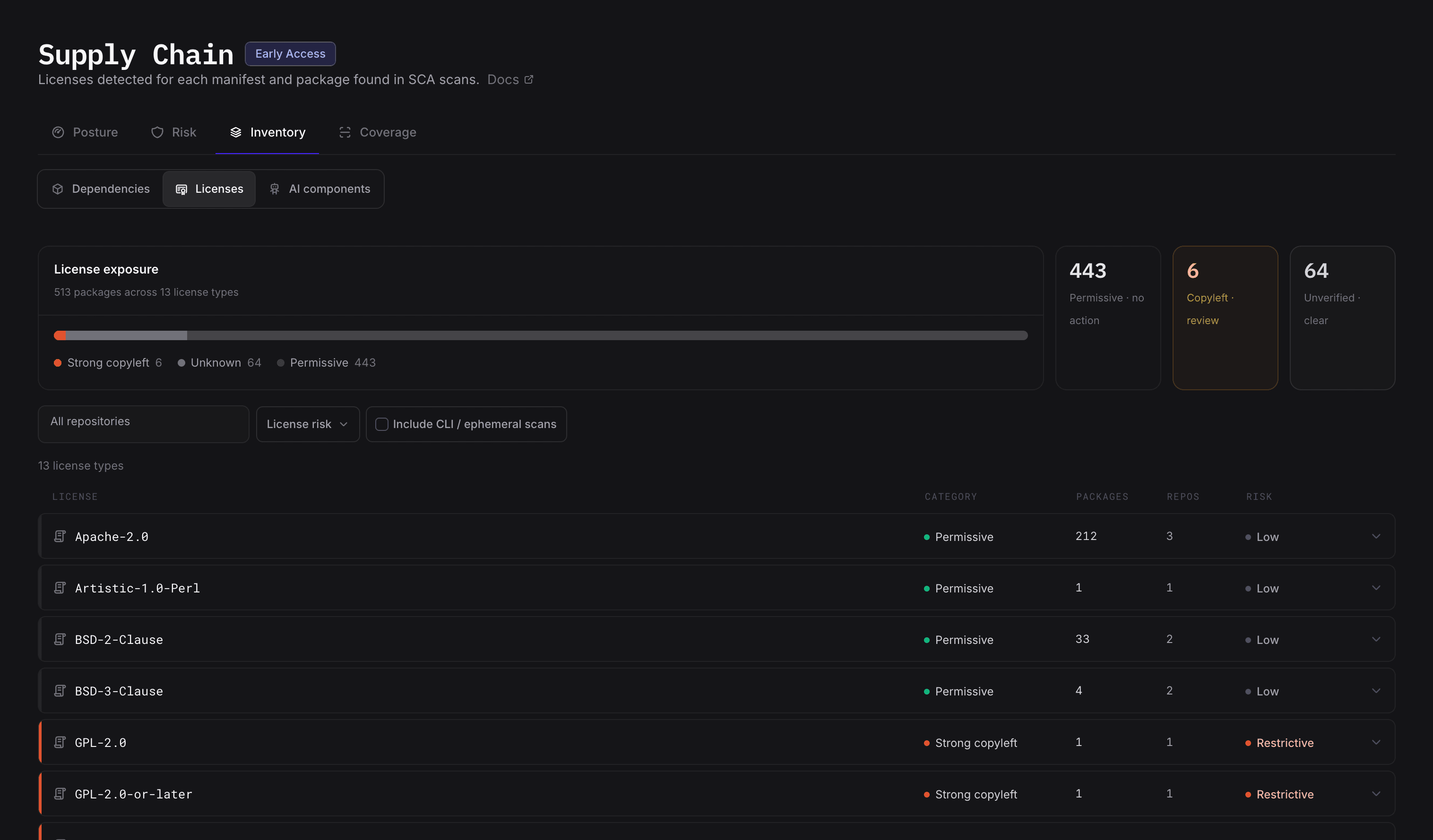Enable Include CLI / ephemeral scans checkbox
This screenshot has height=840, width=1433.
tap(382, 424)
